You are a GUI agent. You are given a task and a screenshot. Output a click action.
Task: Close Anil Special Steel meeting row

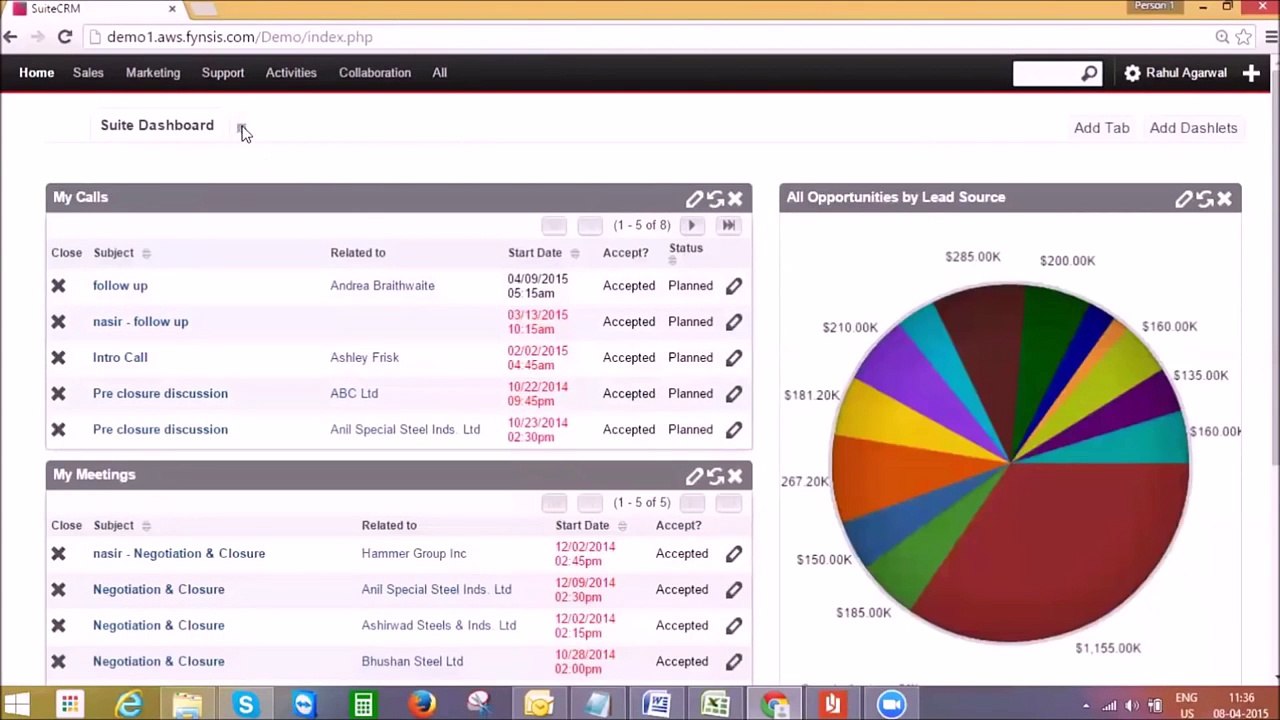(58, 590)
